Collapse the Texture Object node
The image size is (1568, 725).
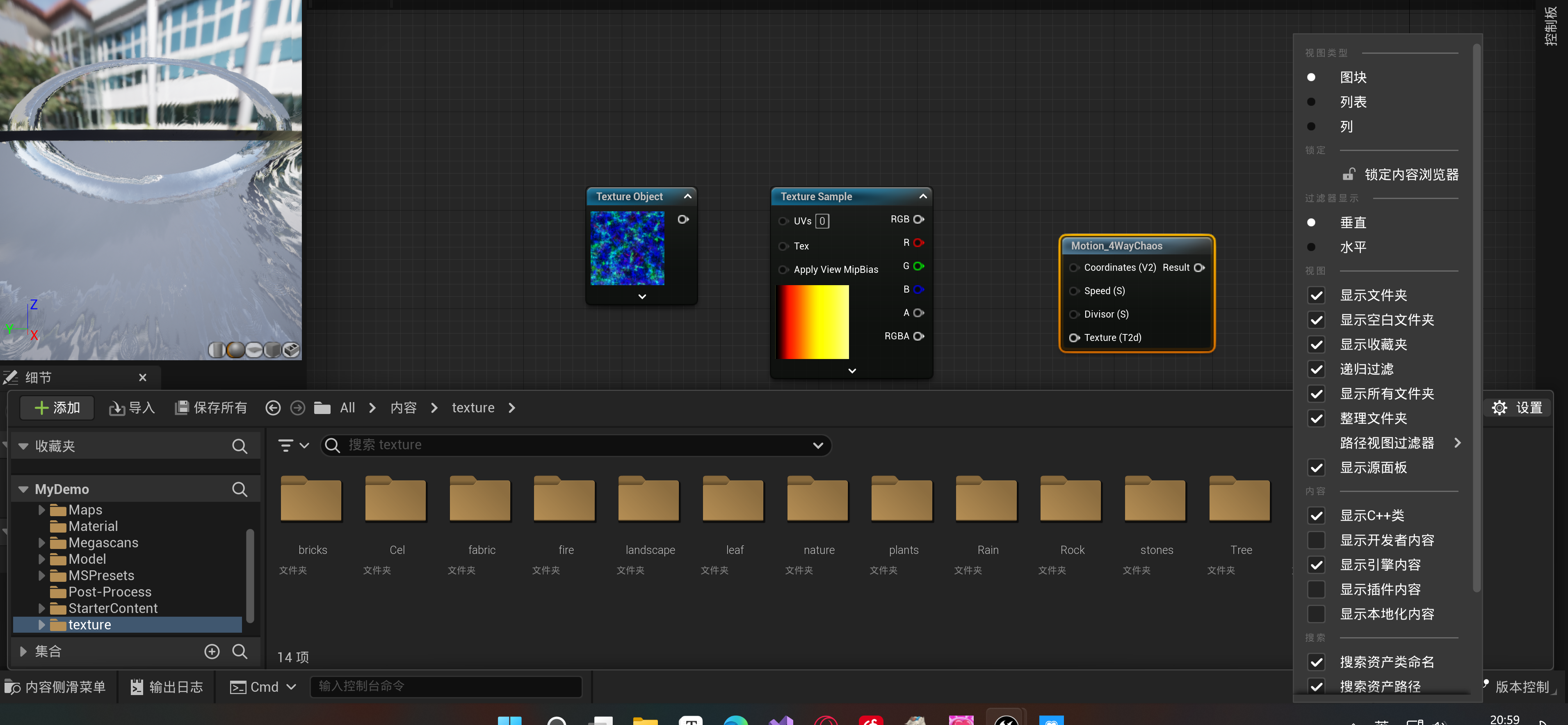[x=687, y=197]
